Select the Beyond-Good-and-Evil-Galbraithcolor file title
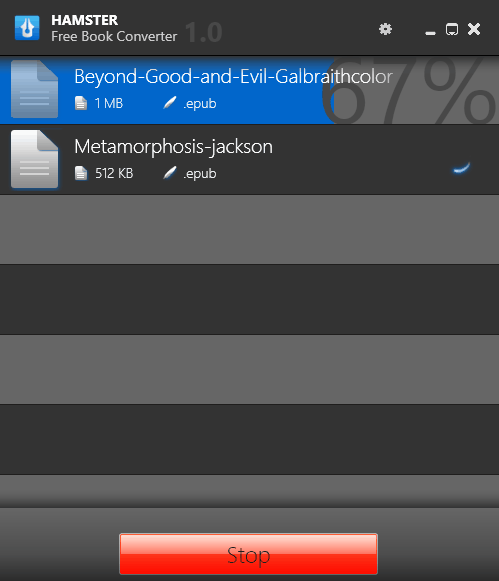The image size is (499, 581). coord(233,77)
